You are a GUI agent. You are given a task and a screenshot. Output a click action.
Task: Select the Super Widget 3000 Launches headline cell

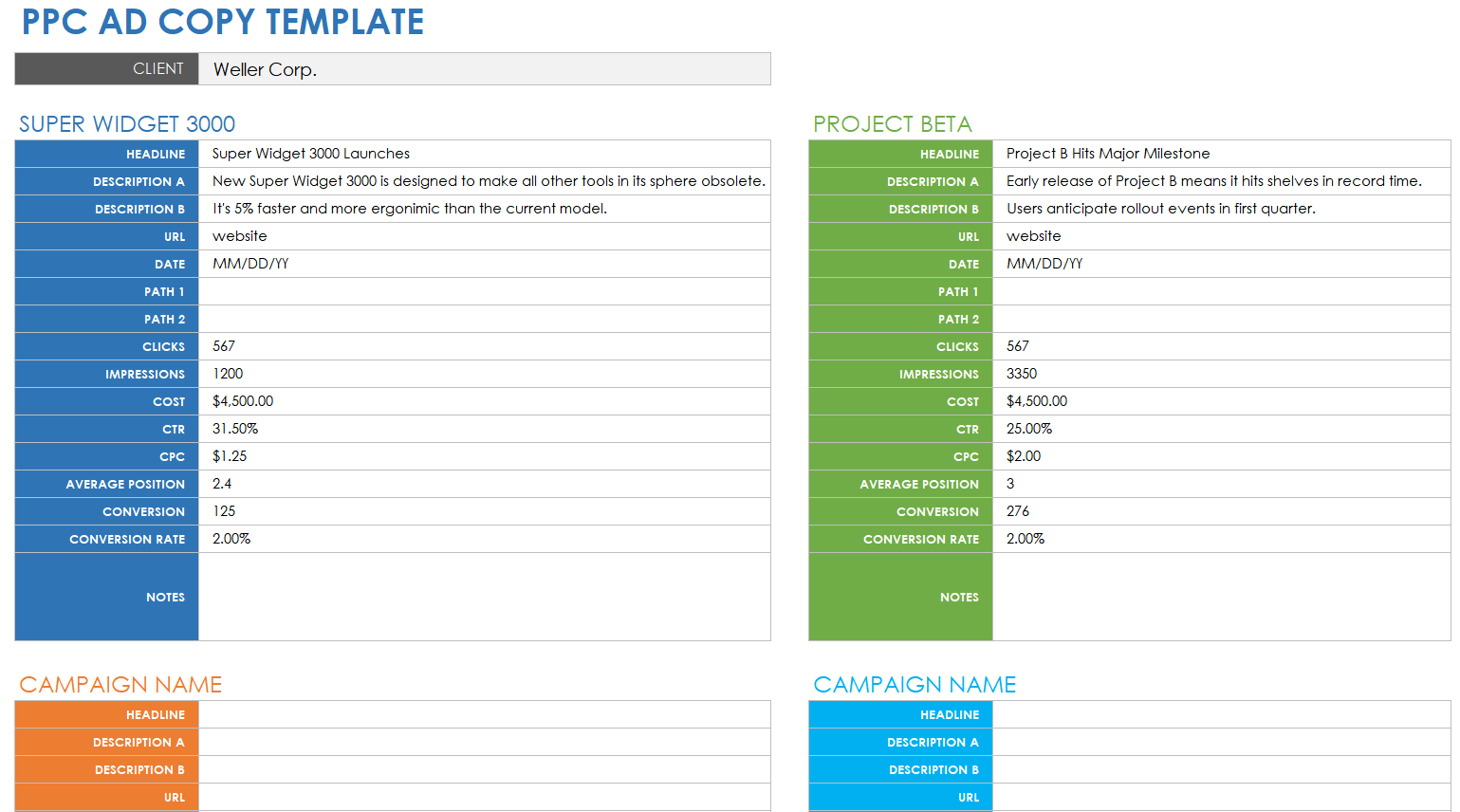click(x=484, y=154)
